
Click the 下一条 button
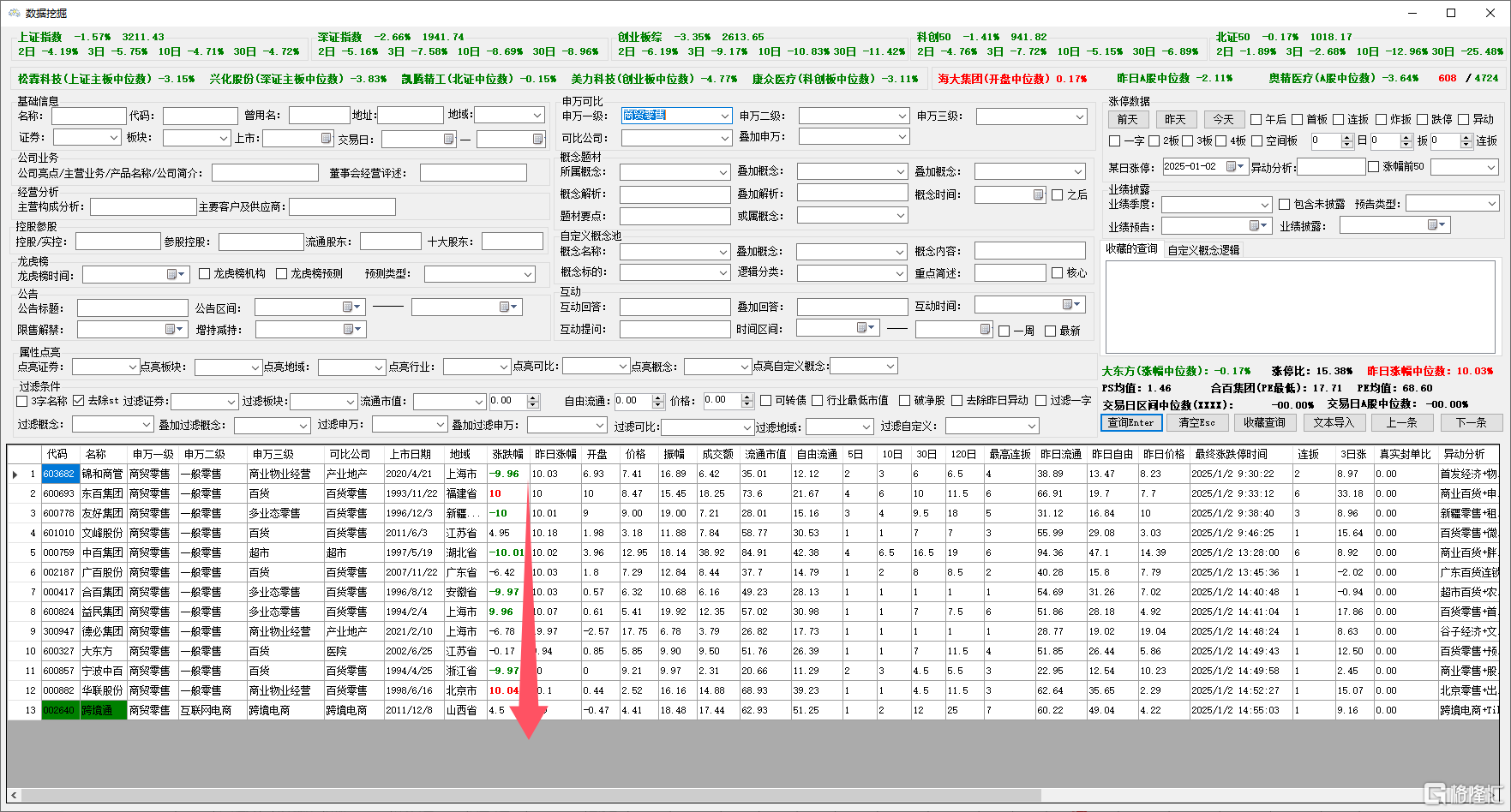(1471, 422)
